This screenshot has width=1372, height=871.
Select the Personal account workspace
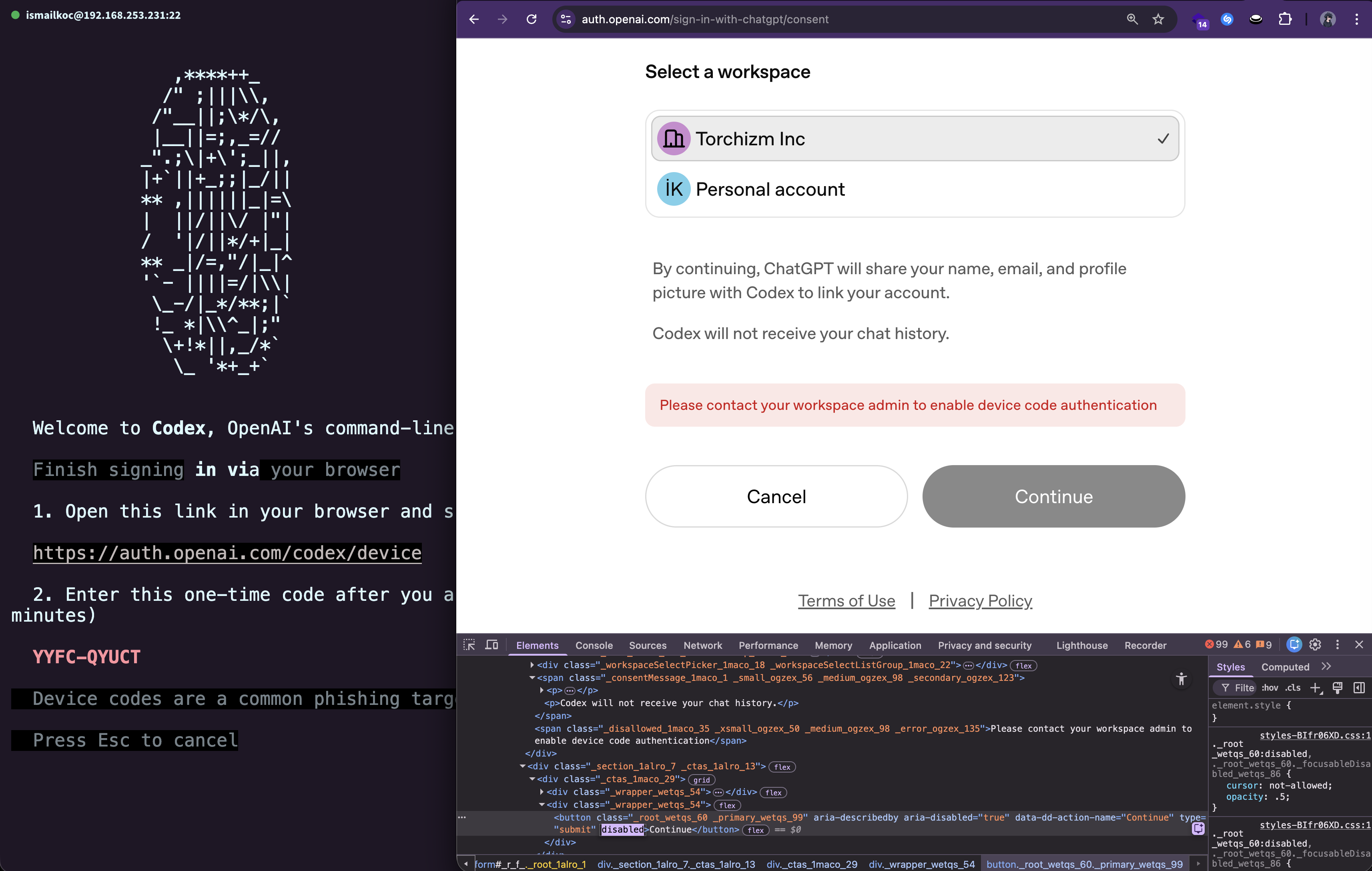click(915, 189)
